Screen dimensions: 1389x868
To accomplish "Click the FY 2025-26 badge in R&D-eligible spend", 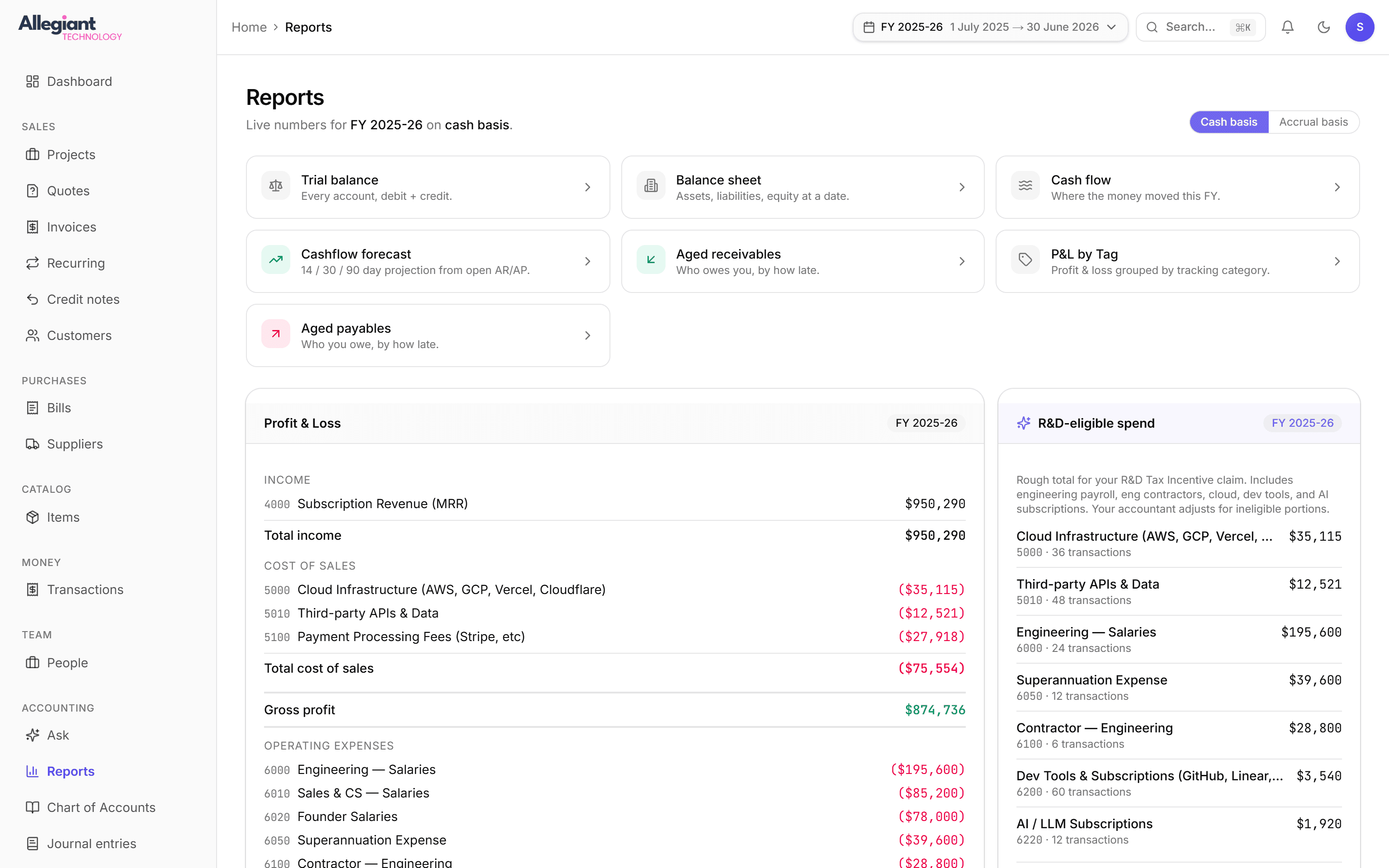I will pyautogui.click(x=1302, y=423).
